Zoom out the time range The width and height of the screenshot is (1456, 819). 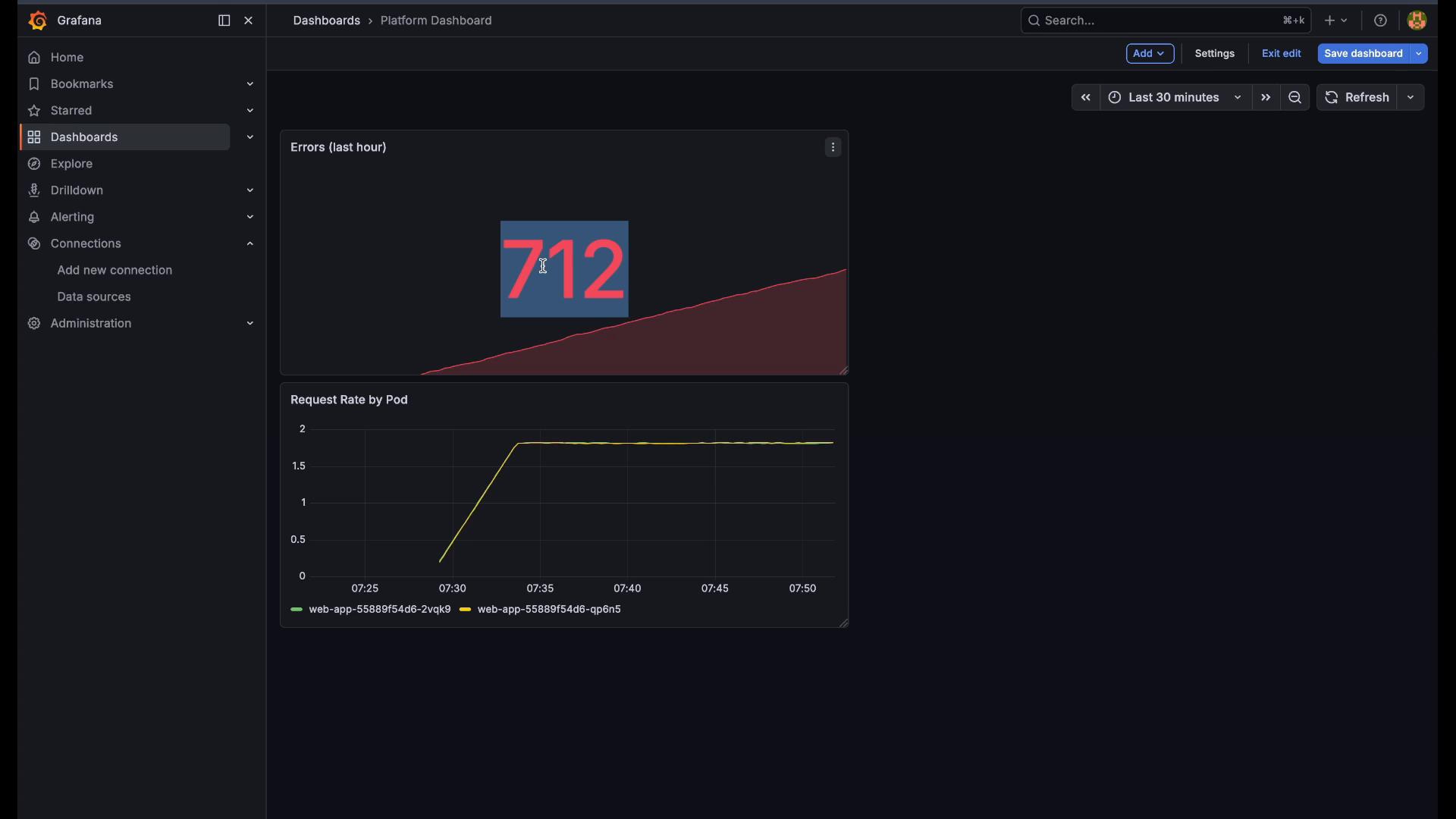pyautogui.click(x=1294, y=97)
